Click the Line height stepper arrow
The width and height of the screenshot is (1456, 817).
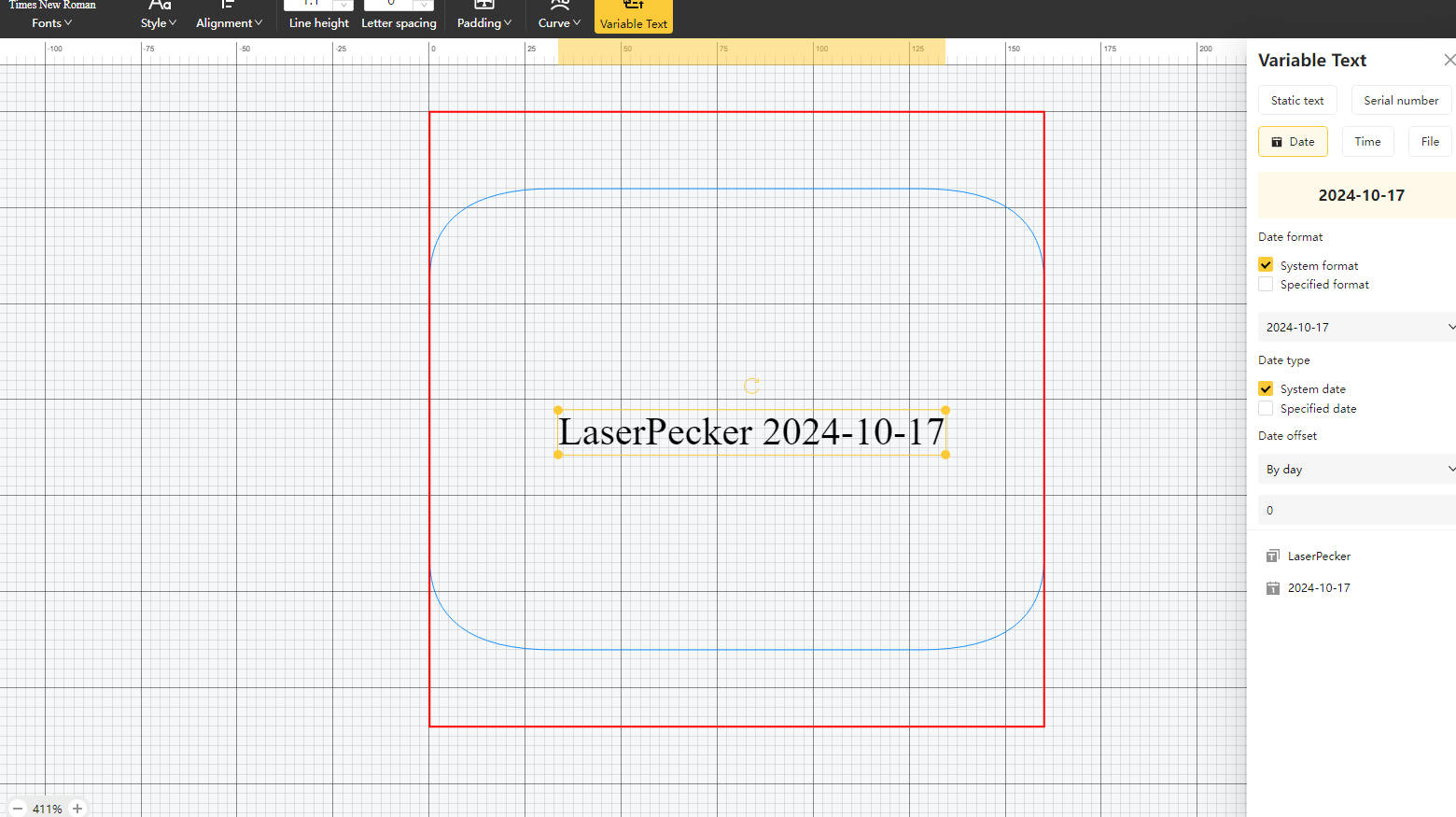pos(343,4)
